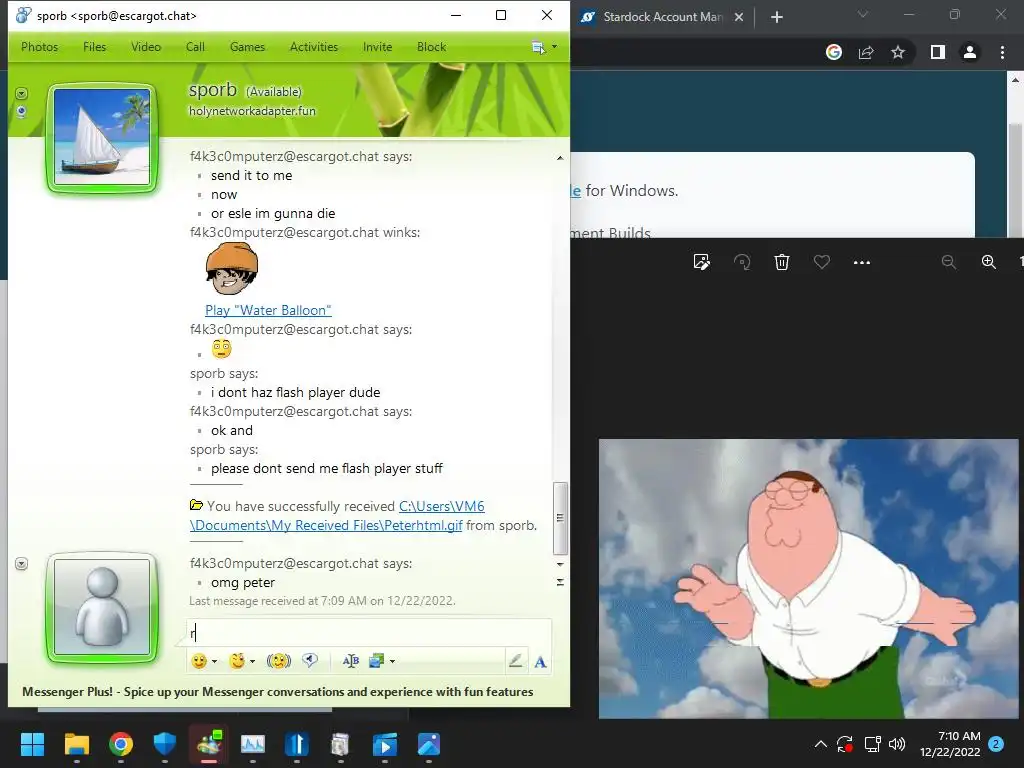Collapse sporb's display picture with the arrow
Viewport: 1024px width, 768px height.
click(22, 93)
